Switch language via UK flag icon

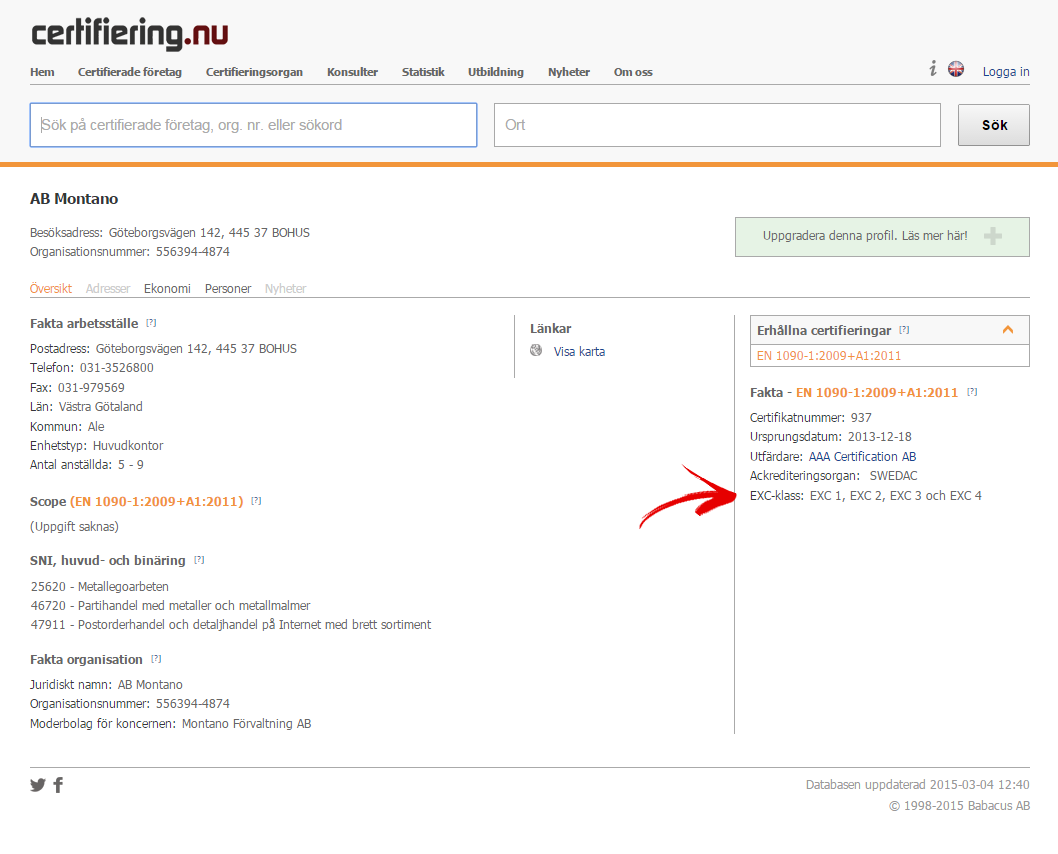coord(955,69)
